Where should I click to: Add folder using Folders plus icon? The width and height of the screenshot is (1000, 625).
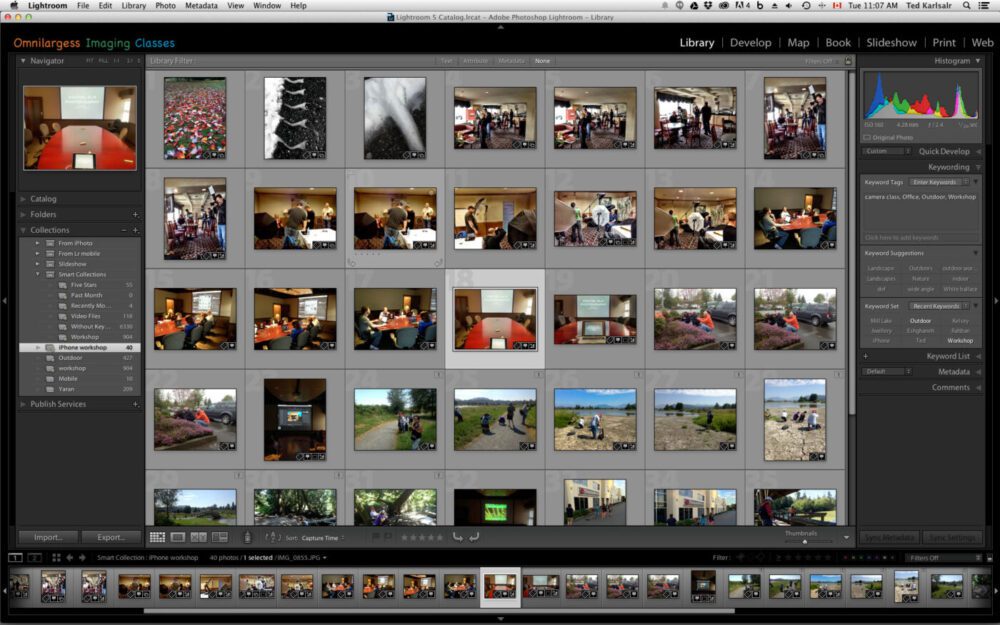pos(135,215)
